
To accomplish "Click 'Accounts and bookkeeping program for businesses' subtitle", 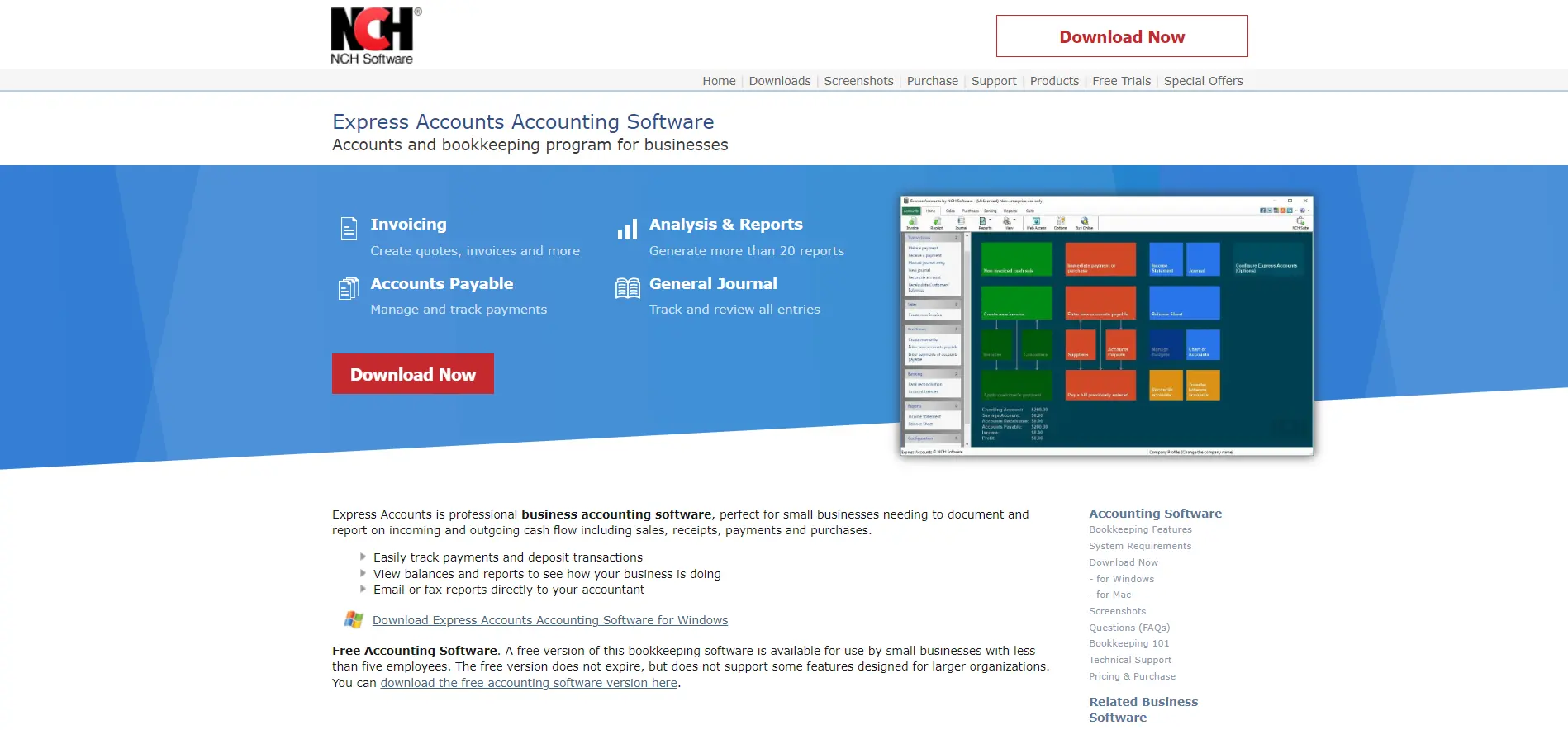I will coord(530,145).
